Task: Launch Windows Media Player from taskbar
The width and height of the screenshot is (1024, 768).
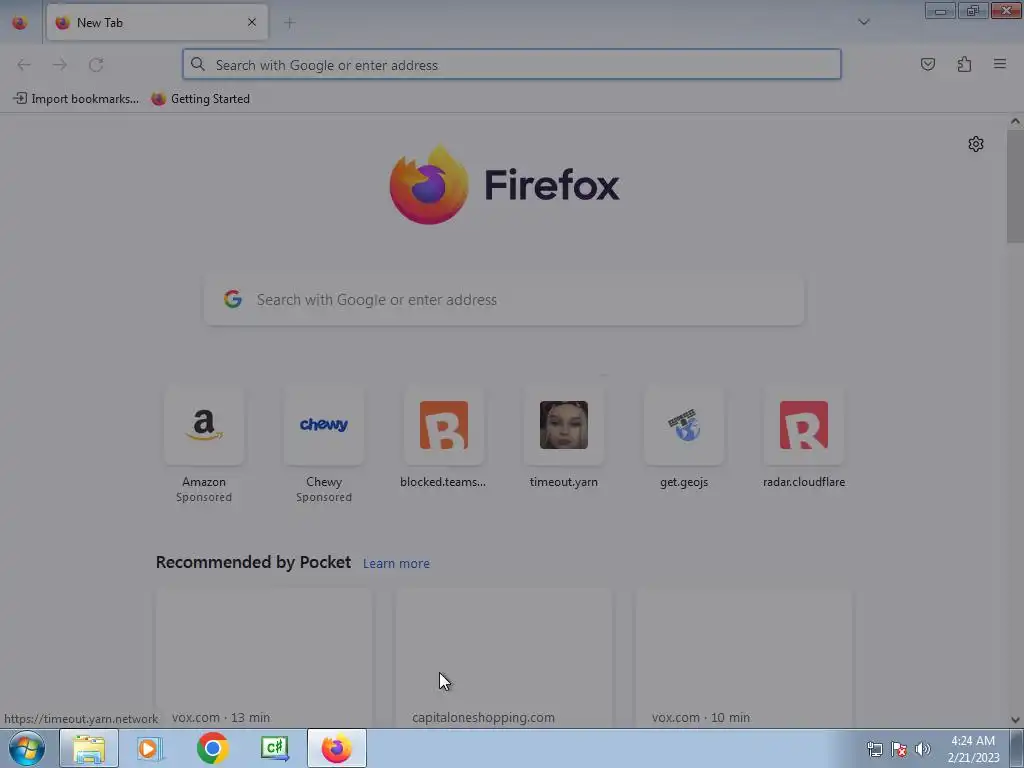Action: pyautogui.click(x=150, y=748)
